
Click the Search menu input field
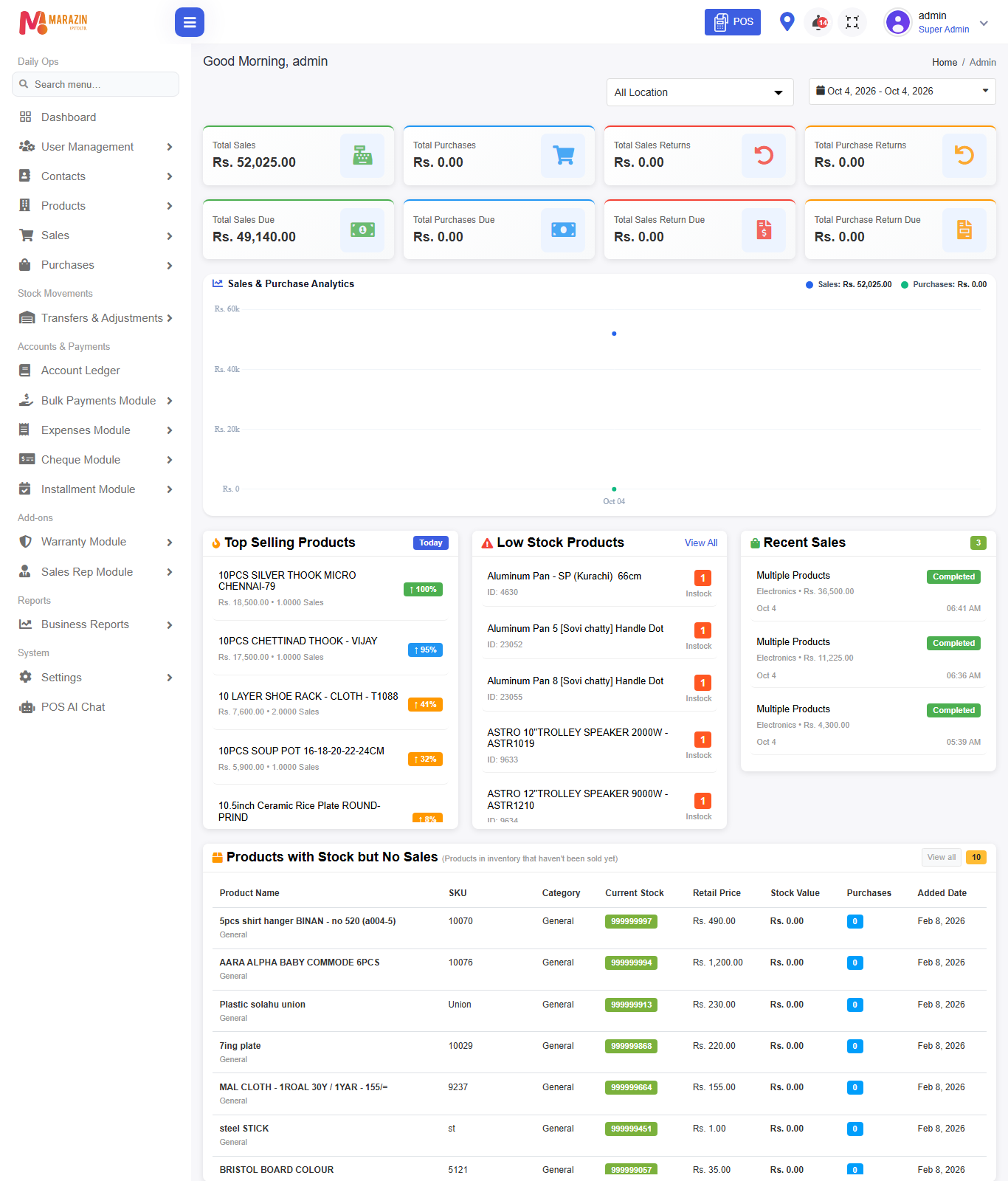point(96,84)
